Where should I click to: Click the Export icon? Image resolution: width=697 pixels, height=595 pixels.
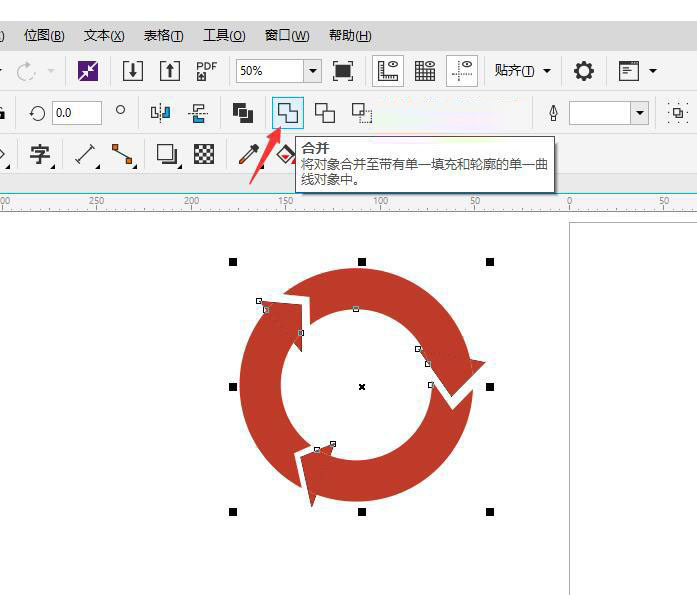170,71
